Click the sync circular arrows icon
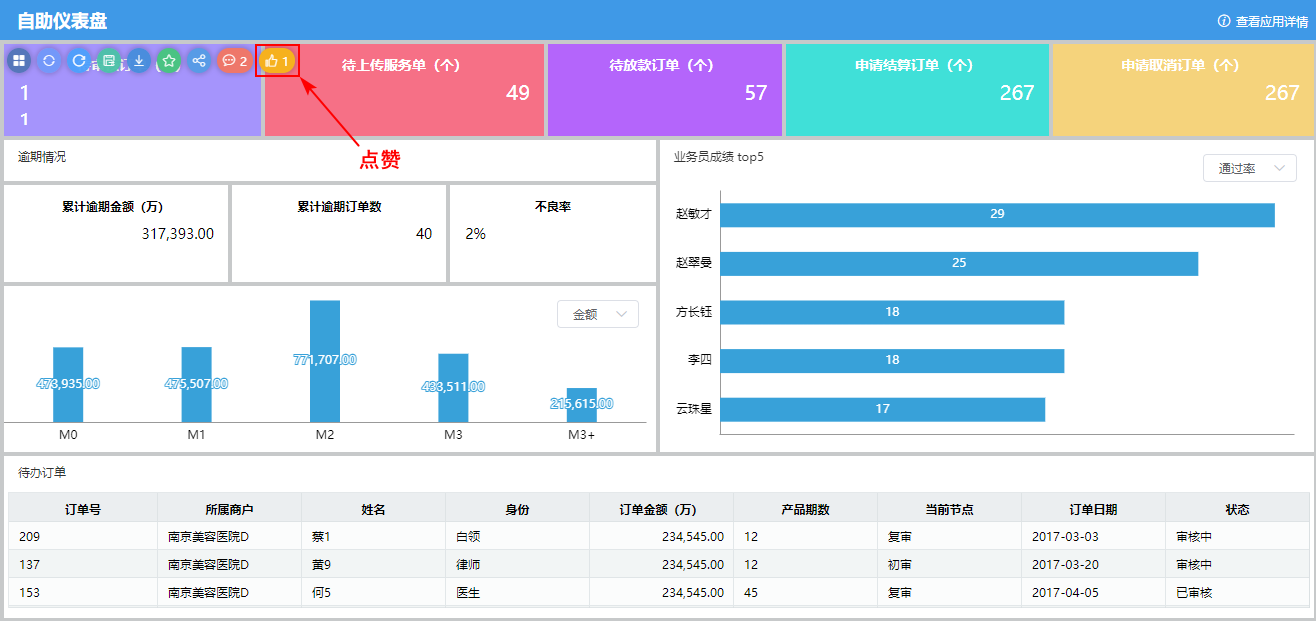Viewport: 1316px width, 621px height. click(x=49, y=61)
